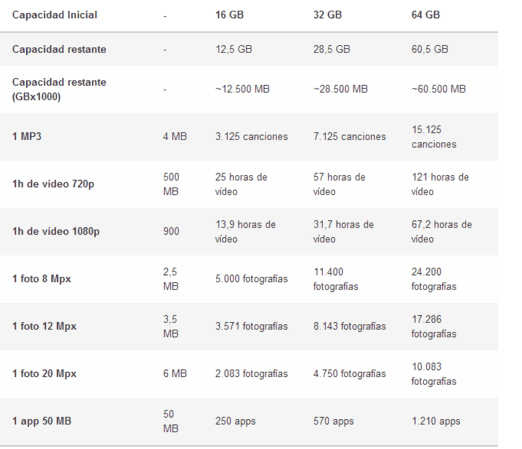522x449 pixels.
Task: Select the '57 horas de vídeo' cell
Action: click(339, 184)
